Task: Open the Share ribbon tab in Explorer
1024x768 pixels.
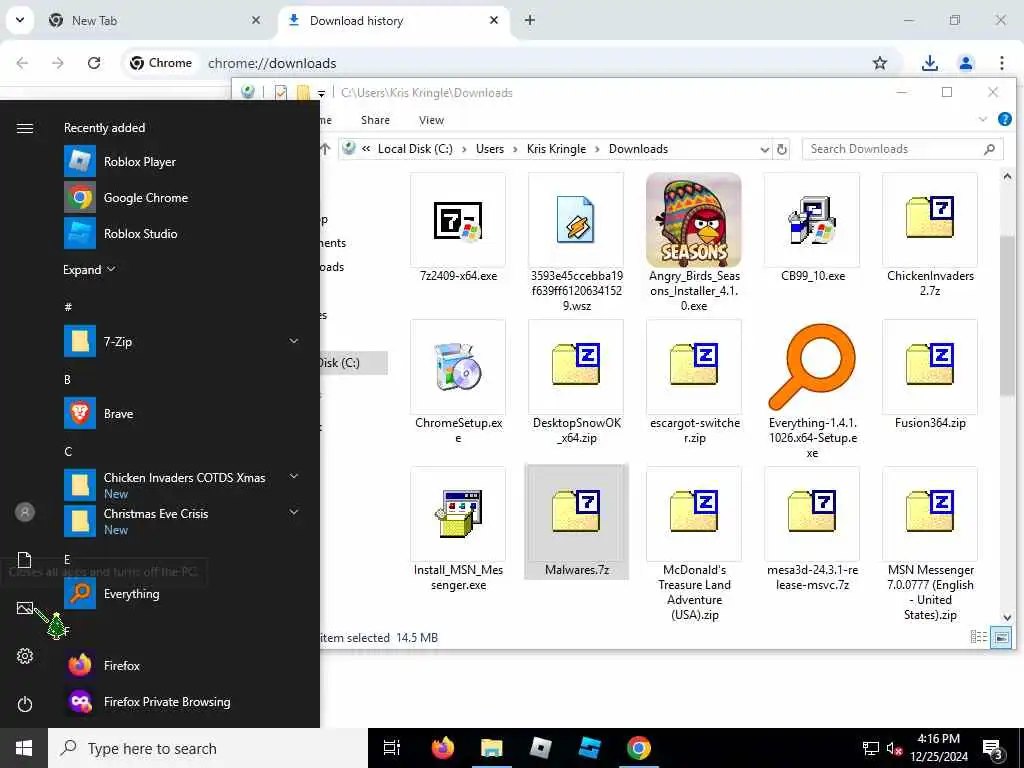Action: tap(375, 120)
